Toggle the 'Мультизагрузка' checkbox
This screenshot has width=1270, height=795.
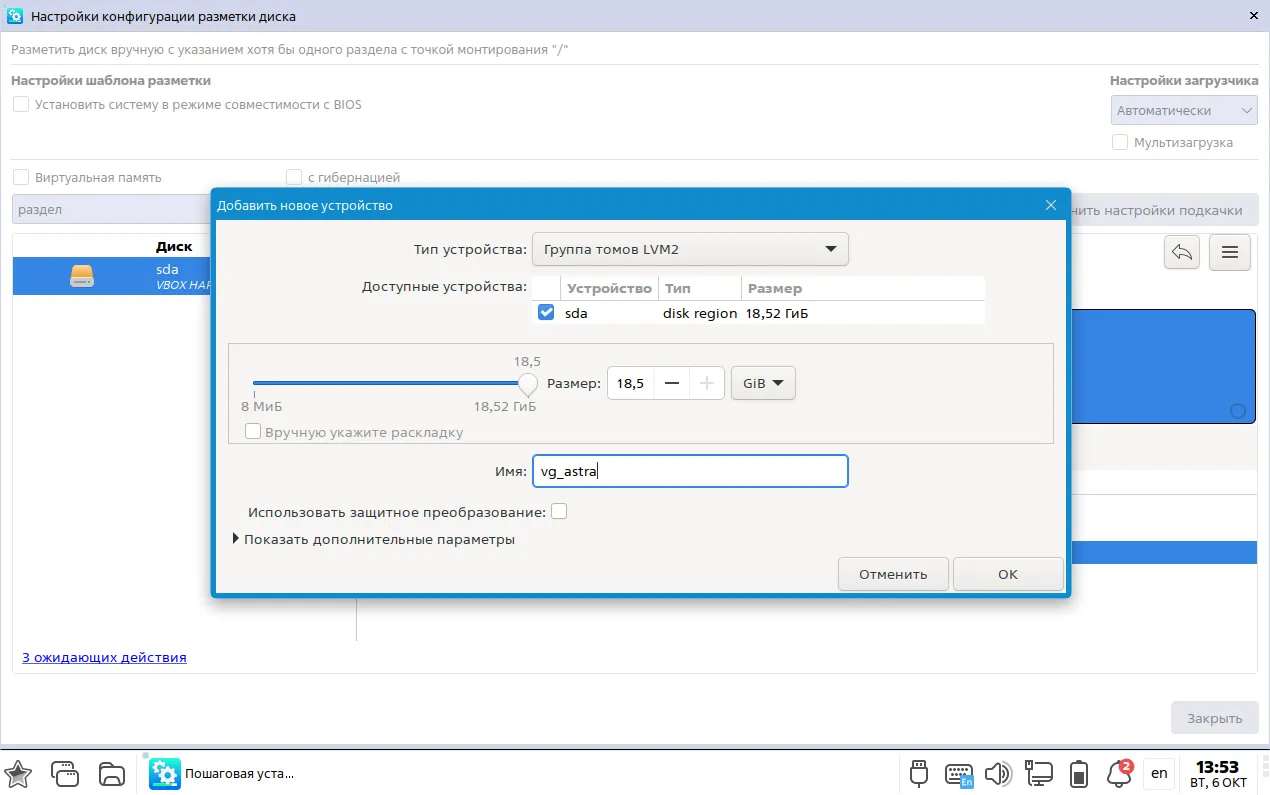click(1120, 142)
